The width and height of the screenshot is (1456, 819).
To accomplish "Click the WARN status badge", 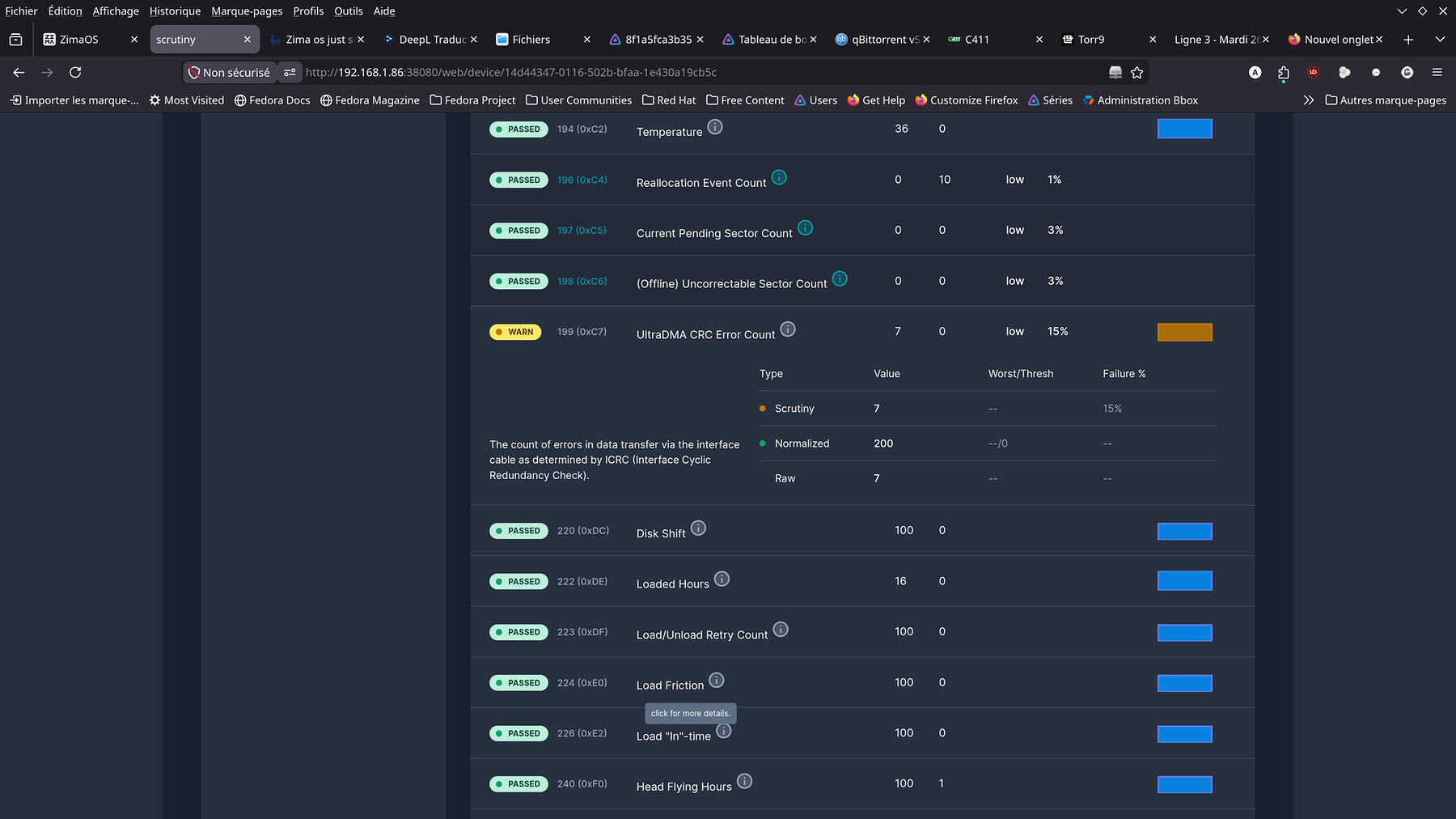I will 515,332.
